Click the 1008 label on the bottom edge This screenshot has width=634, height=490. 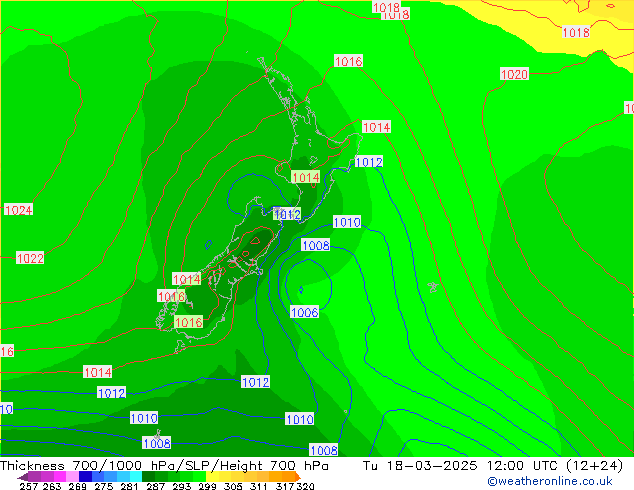(x=323, y=450)
